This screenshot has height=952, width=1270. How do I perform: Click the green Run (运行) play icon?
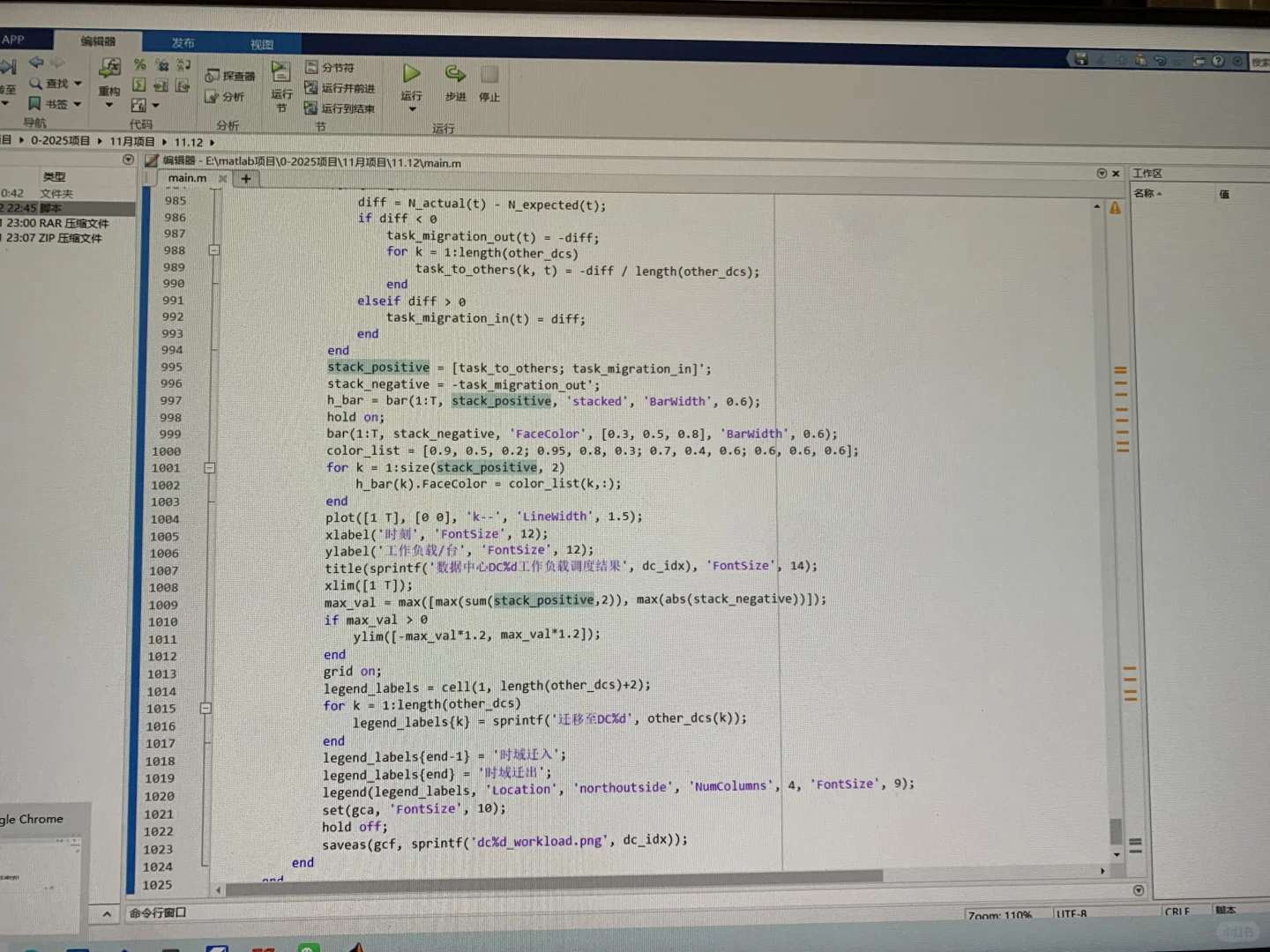click(411, 74)
